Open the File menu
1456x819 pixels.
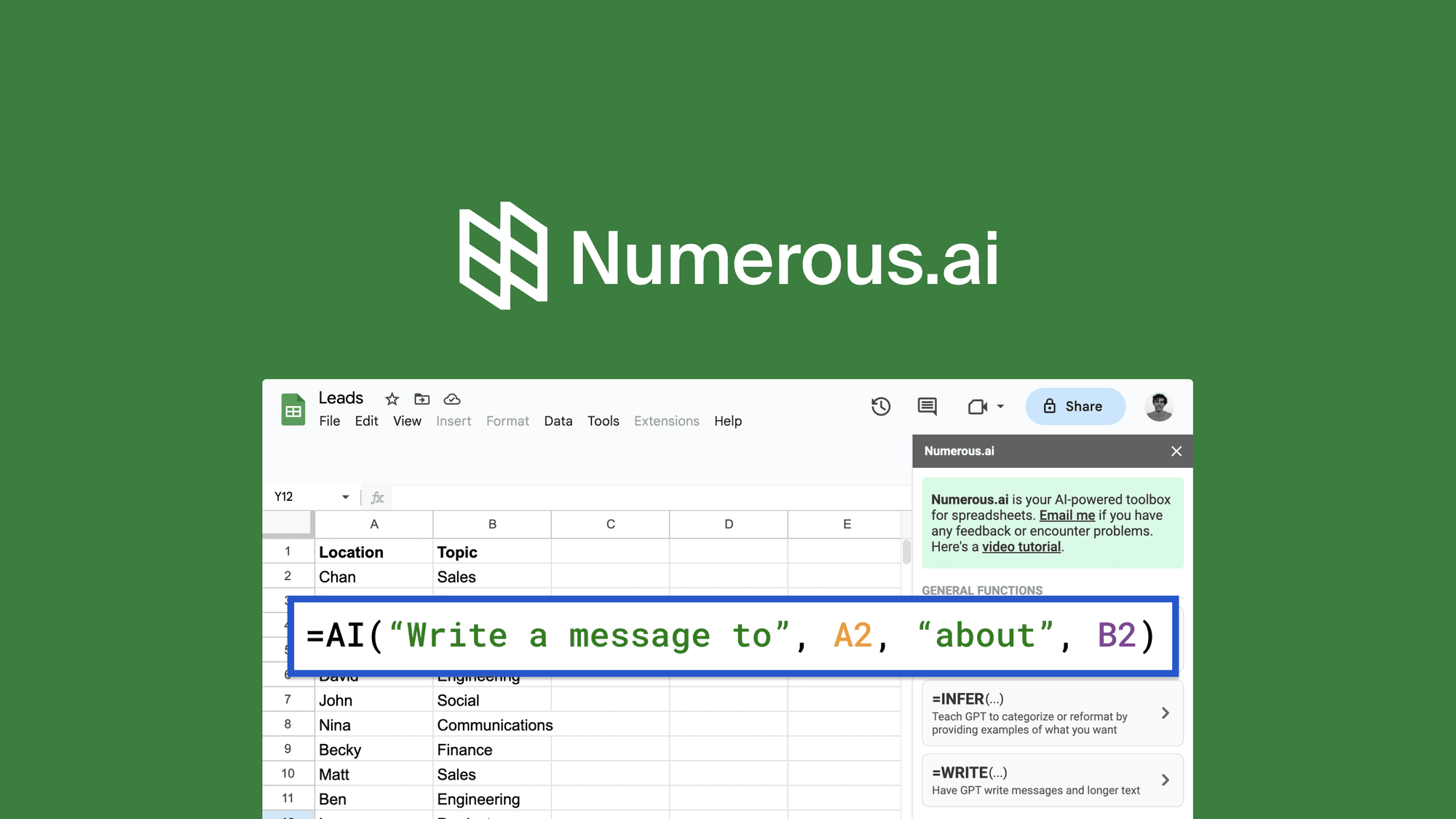(x=329, y=421)
